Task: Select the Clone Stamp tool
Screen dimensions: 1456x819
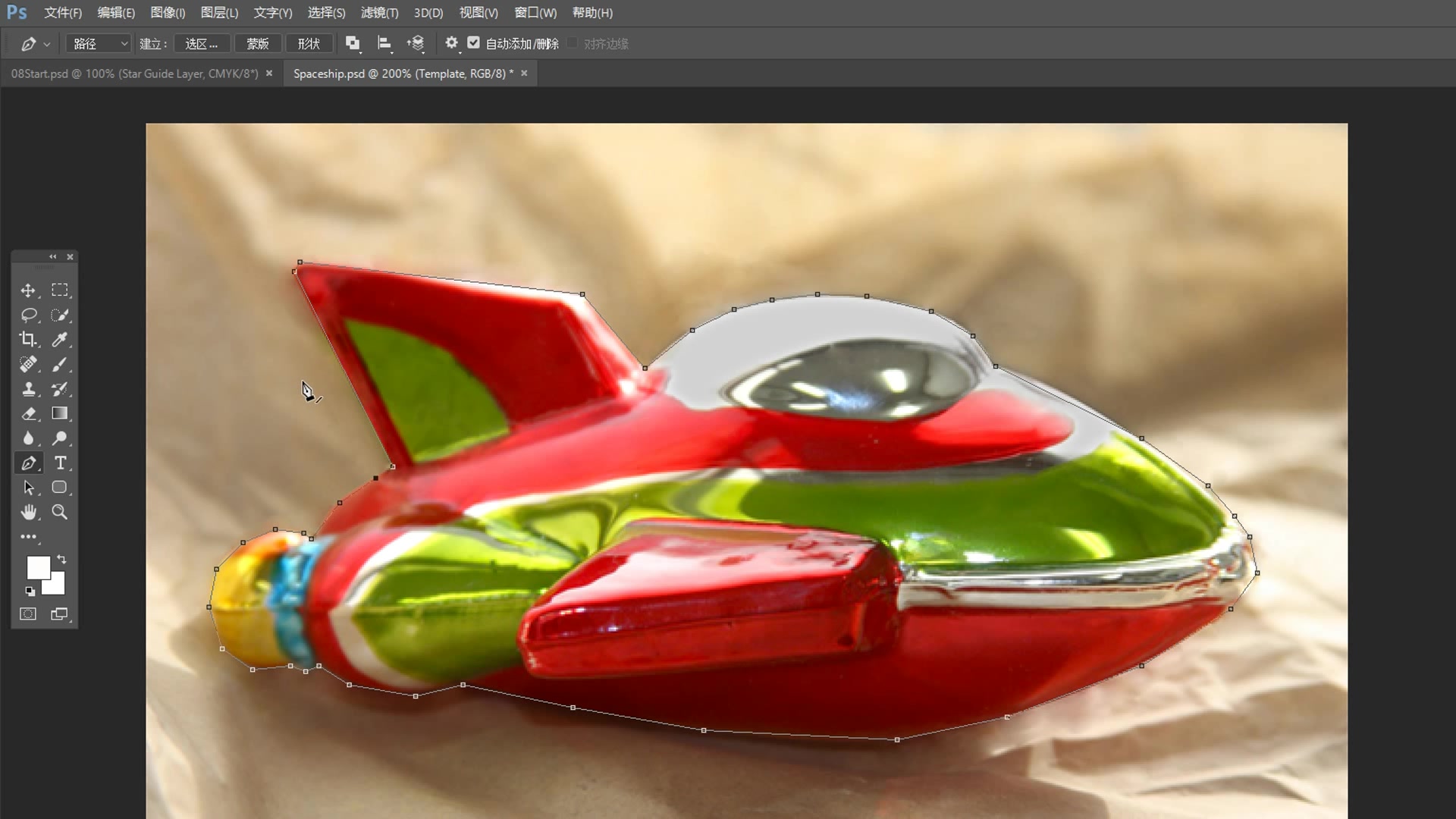Action: [x=28, y=389]
